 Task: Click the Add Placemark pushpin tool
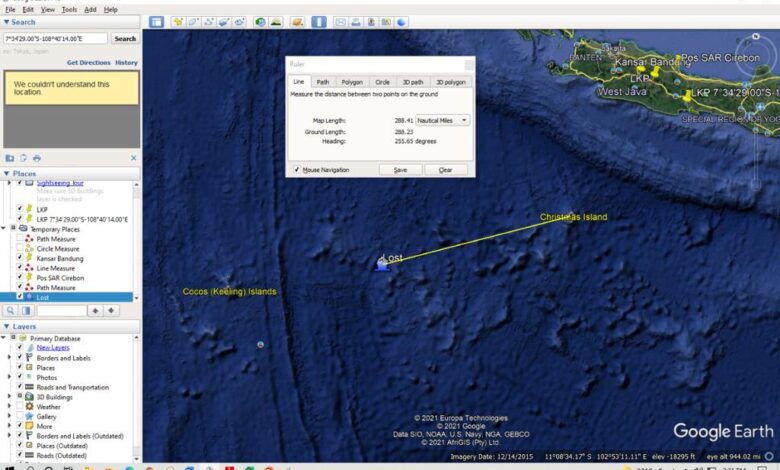point(178,22)
